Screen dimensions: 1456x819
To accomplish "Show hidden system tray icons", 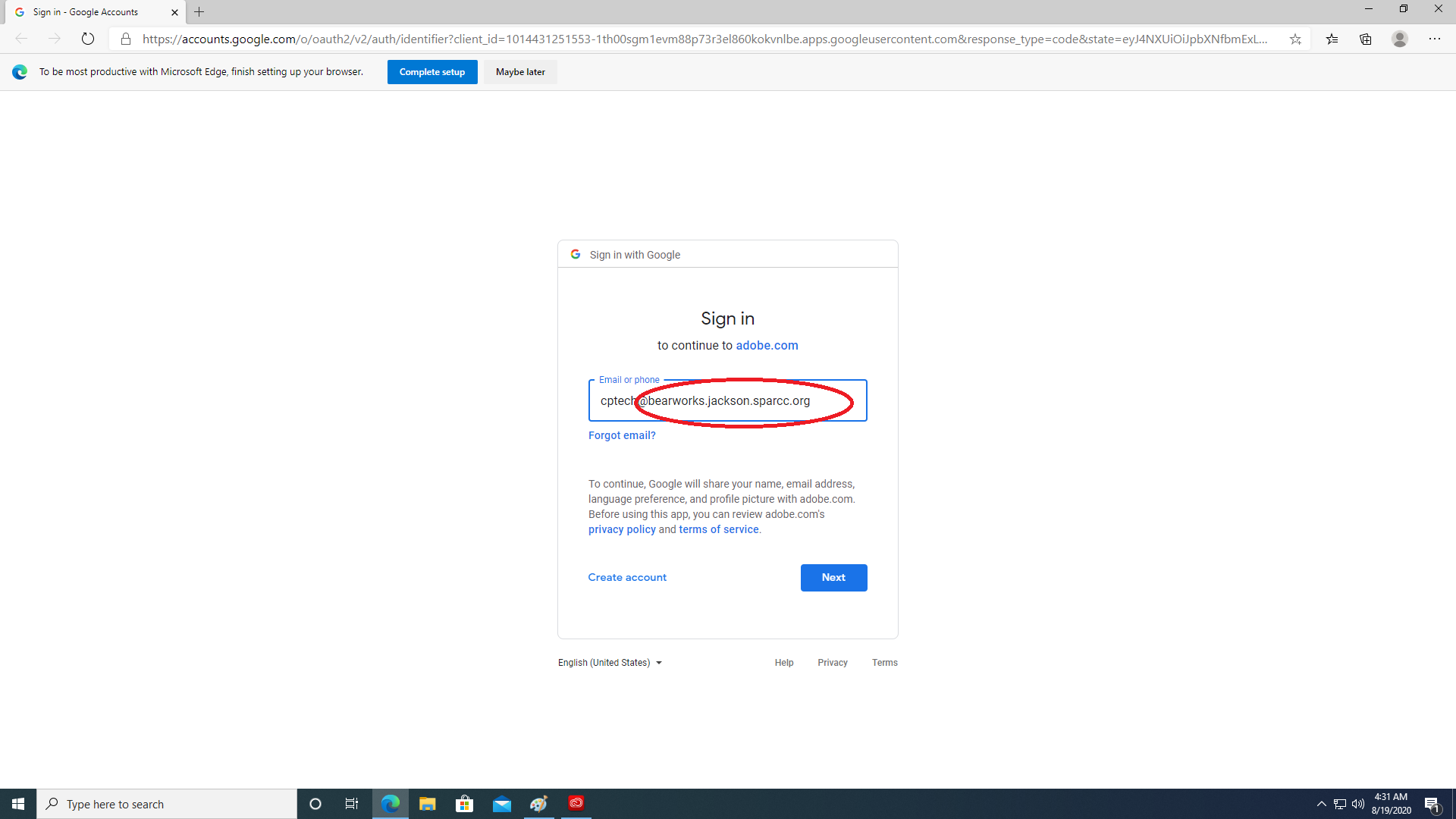I will tap(1321, 804).
